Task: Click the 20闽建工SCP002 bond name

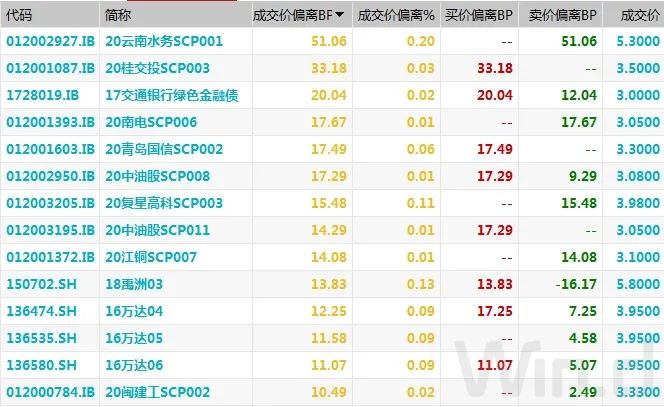Action: coord(158,392)
